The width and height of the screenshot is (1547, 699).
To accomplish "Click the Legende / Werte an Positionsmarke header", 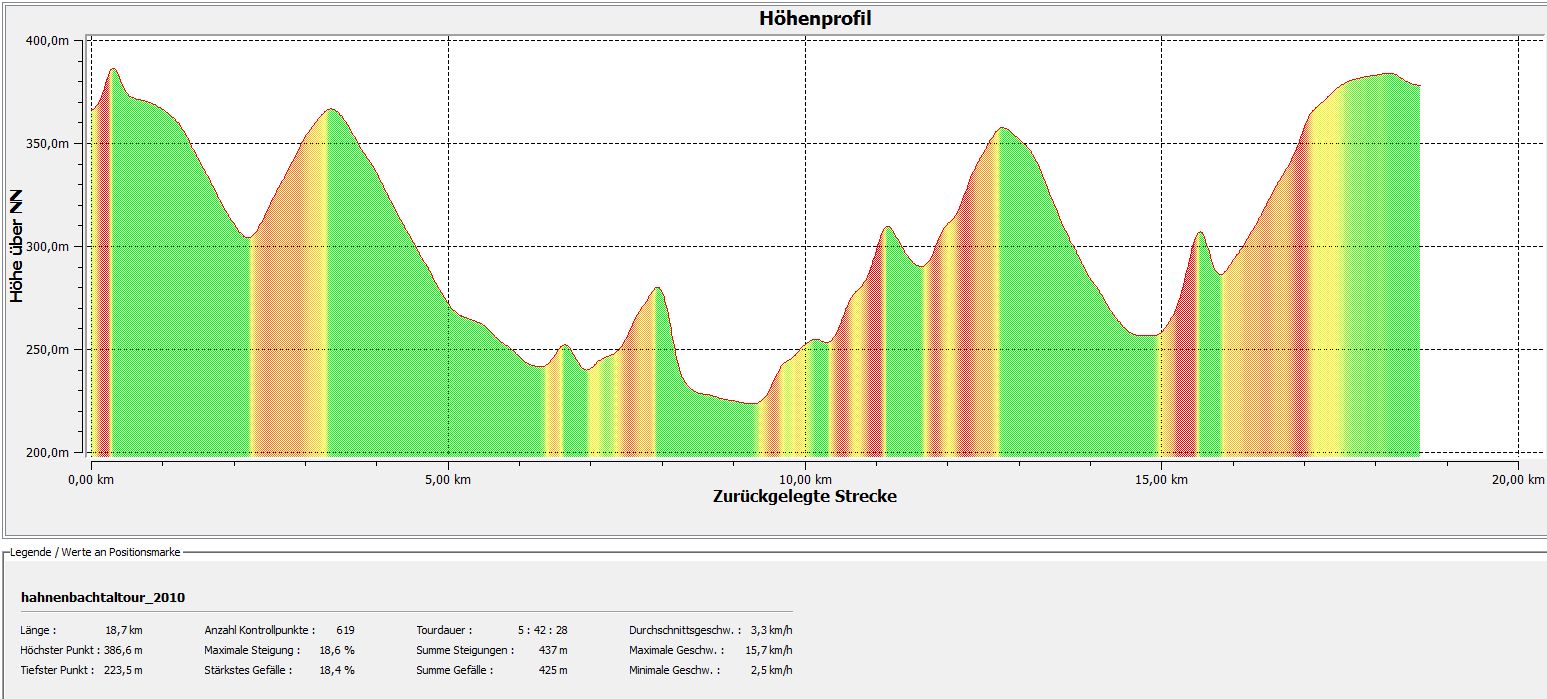I will [x=95, y=552].
